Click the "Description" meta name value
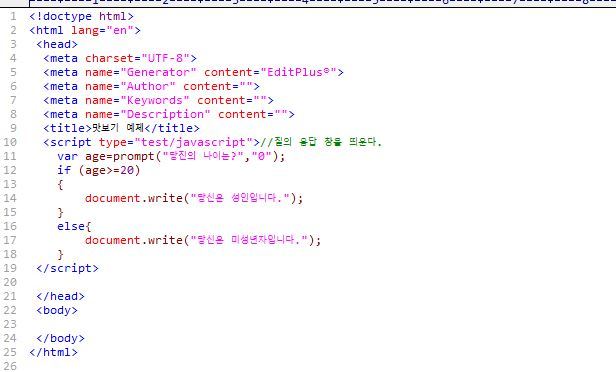The width and height of the screenshot is (616, 372). (165, 114)
